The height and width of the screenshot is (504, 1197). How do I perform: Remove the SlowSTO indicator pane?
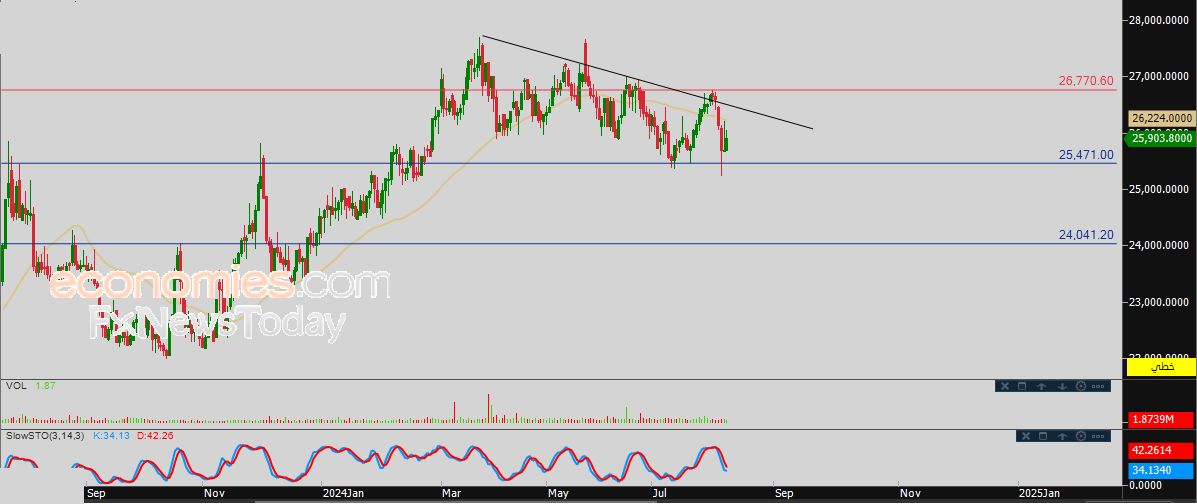tap(1026, 436)
